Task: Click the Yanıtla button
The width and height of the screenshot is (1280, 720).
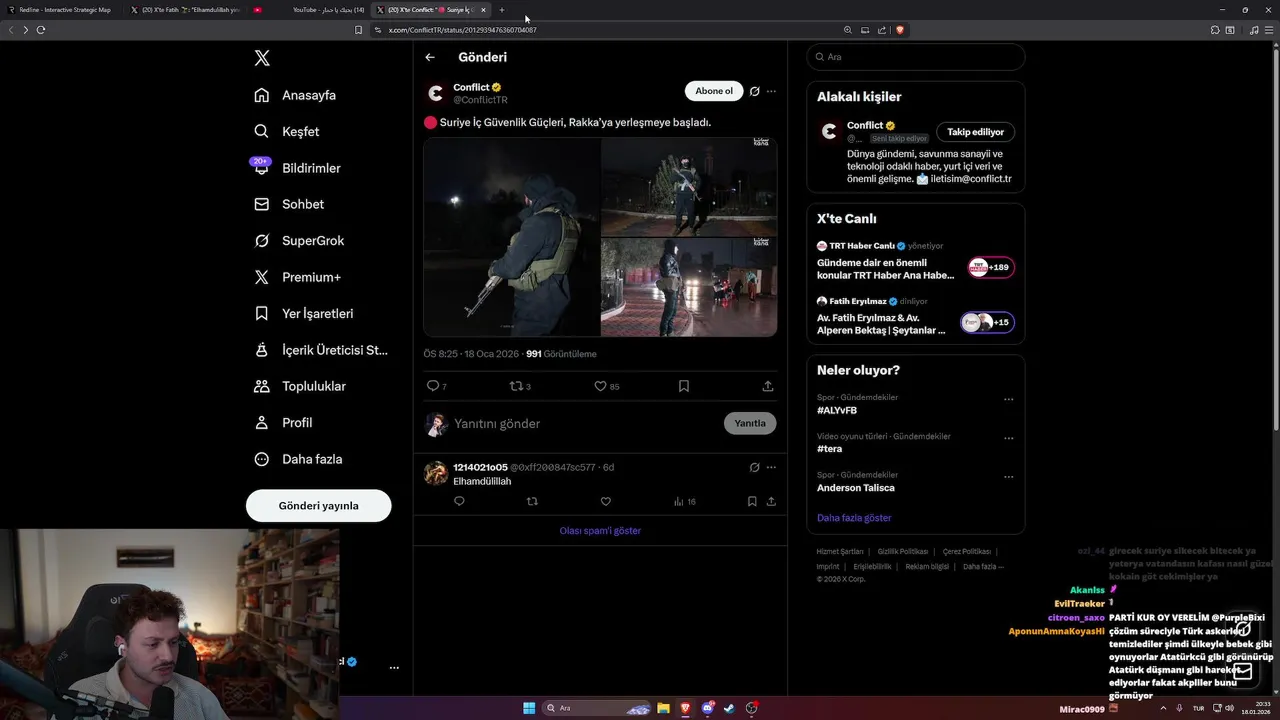Action: point(750,423)
